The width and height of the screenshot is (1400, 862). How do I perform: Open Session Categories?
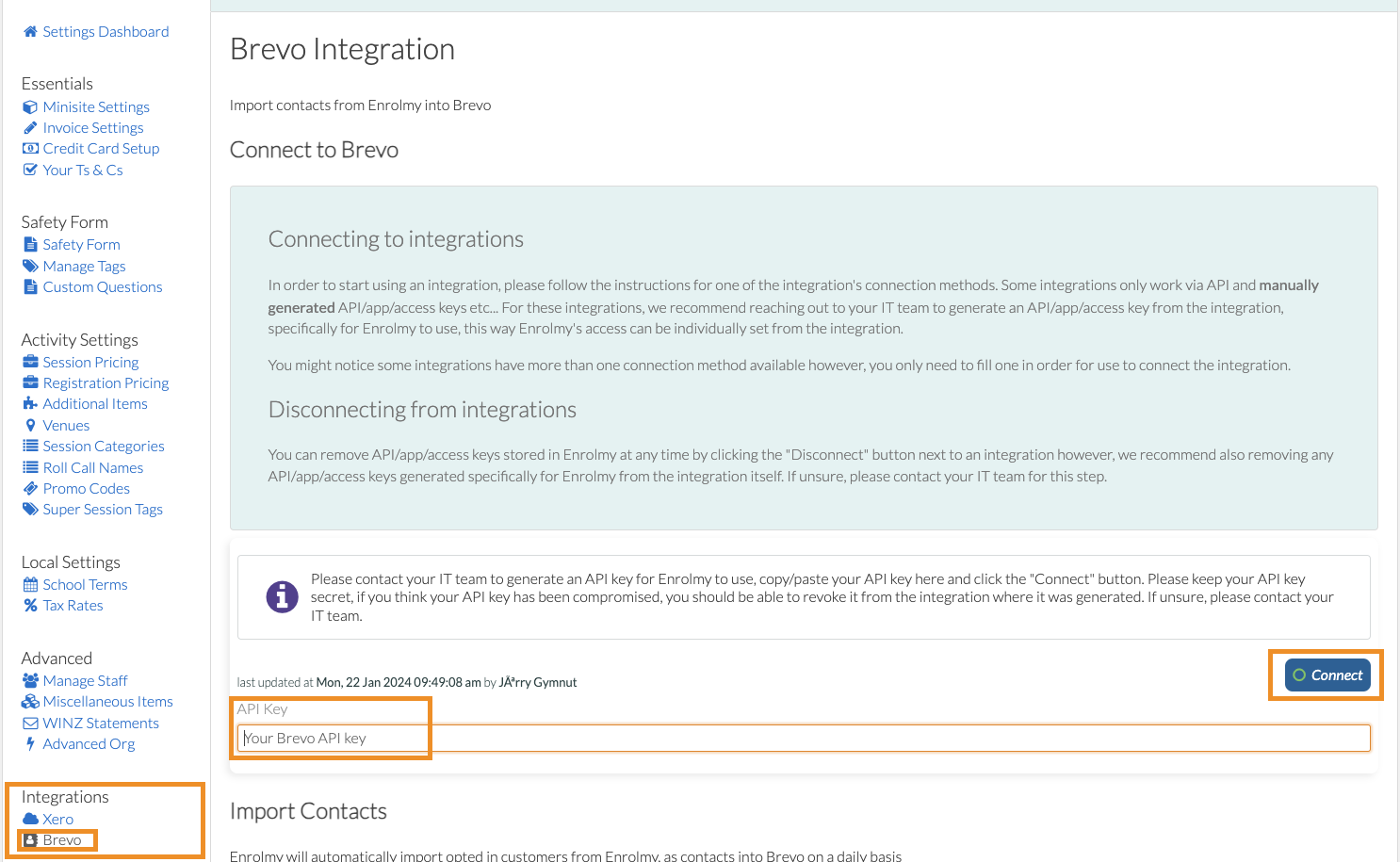point(104,447)
